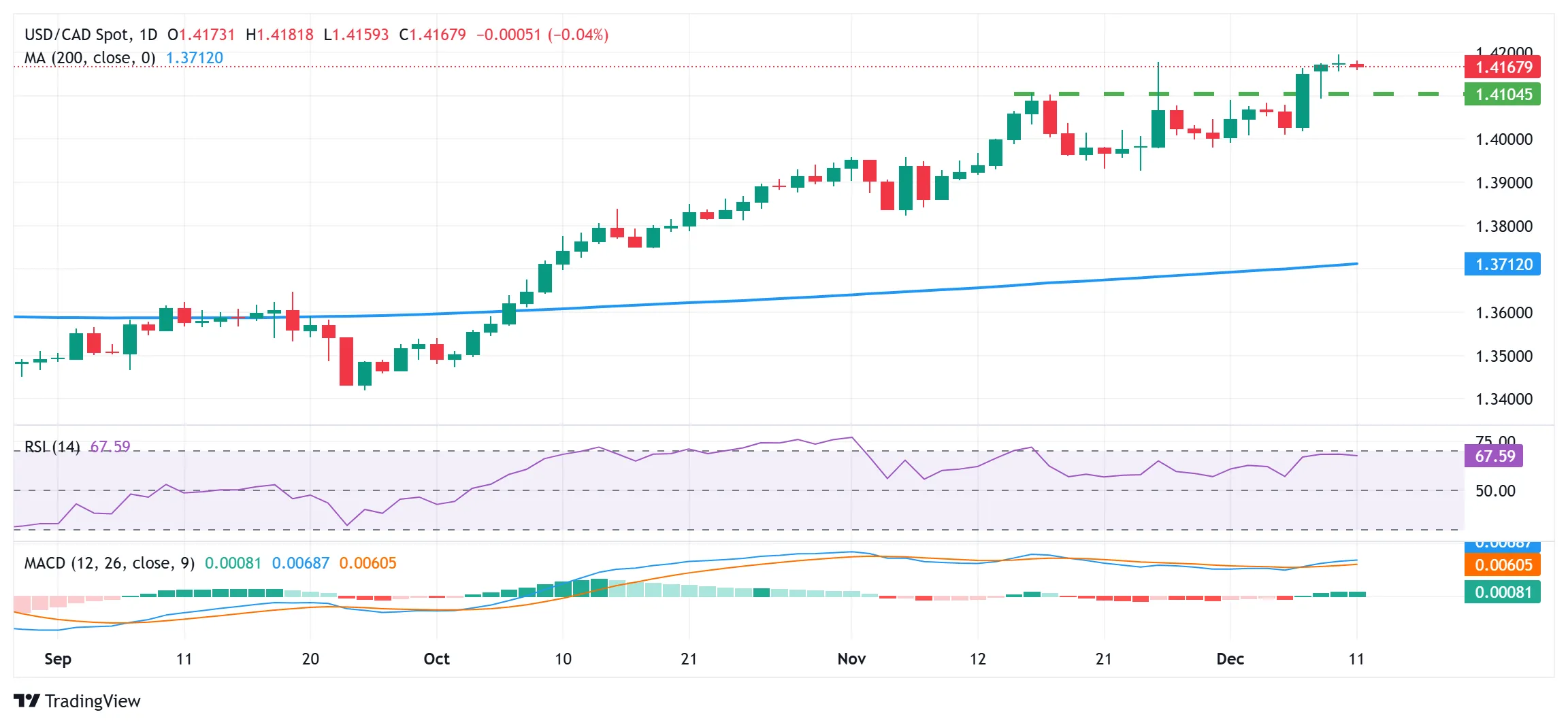
Task: Select the green 1.41045 level price tag
Action: coord(1503,94)
